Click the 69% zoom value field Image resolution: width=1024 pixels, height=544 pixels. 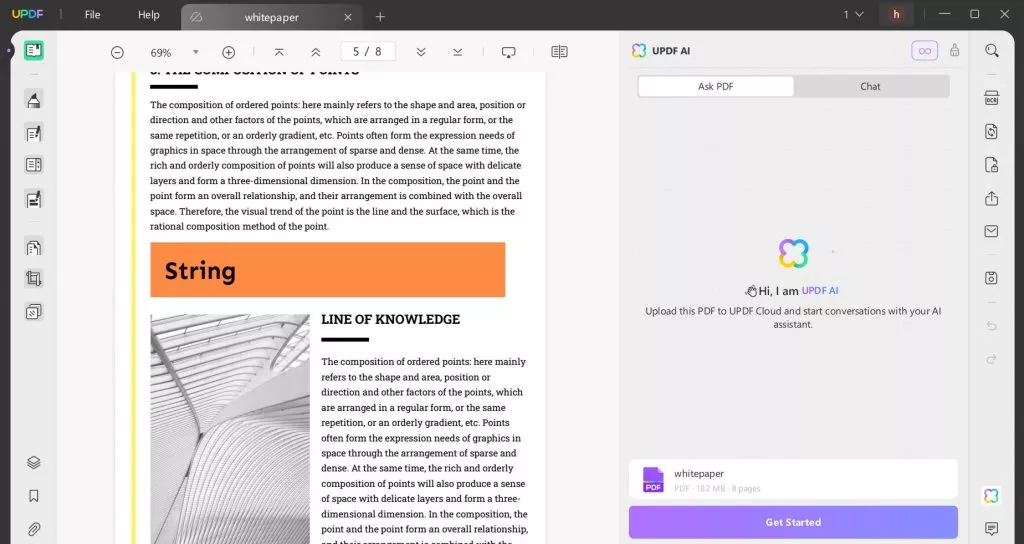[x=161, y=53]
